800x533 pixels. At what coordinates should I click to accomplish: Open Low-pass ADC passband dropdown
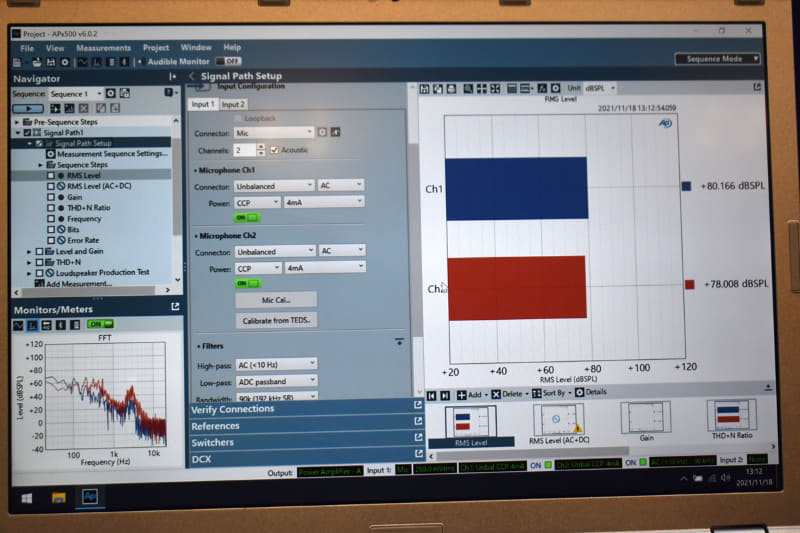277,382
